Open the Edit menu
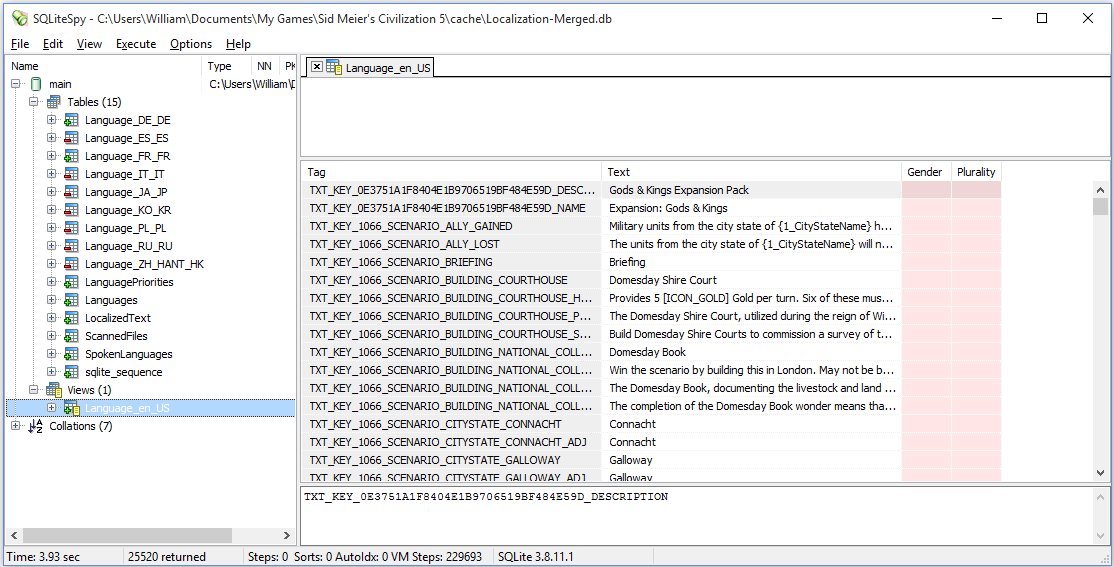This screenshot has width=1114, height=567. point(53,44)
